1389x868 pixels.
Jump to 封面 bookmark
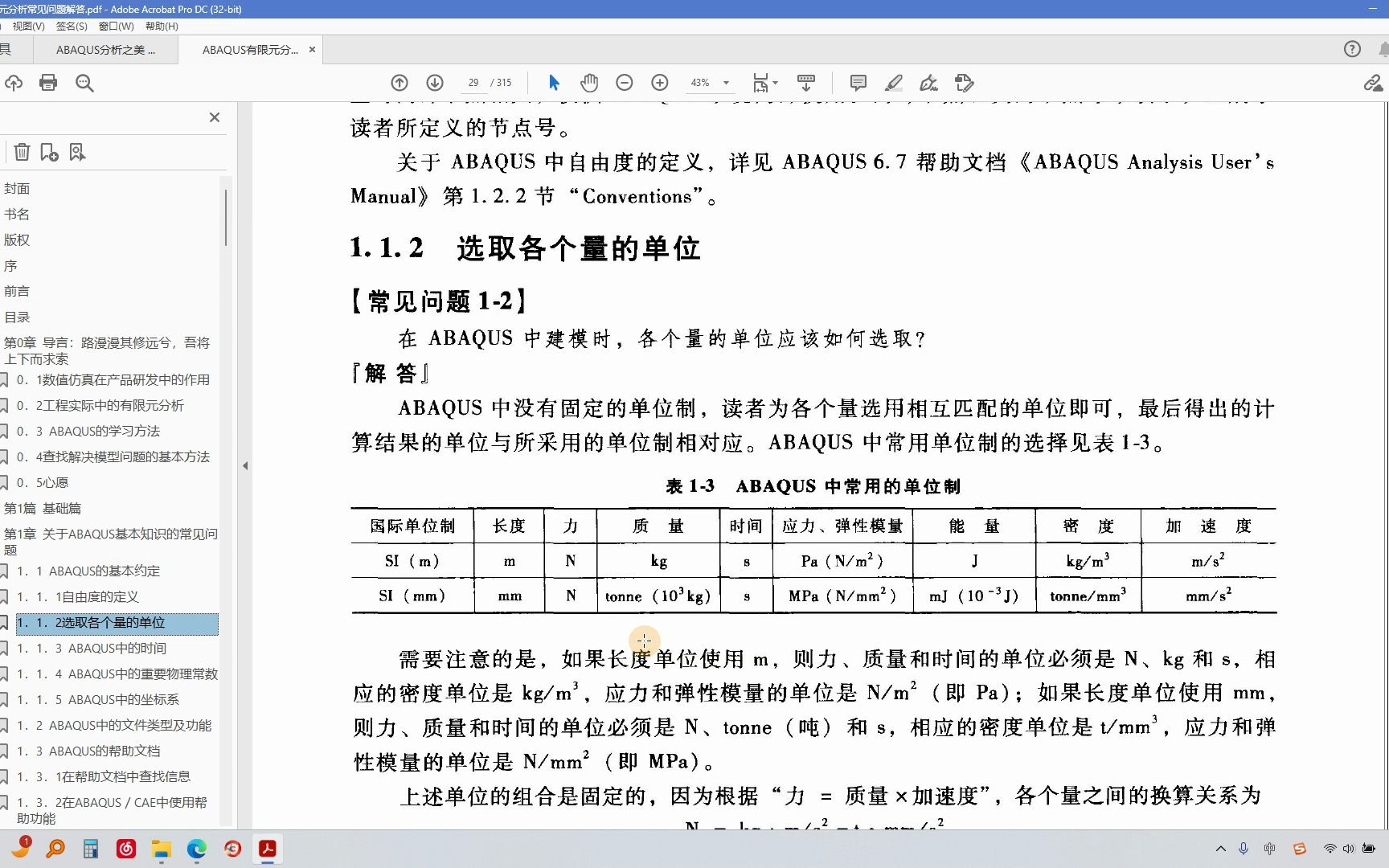pos(17,188)
